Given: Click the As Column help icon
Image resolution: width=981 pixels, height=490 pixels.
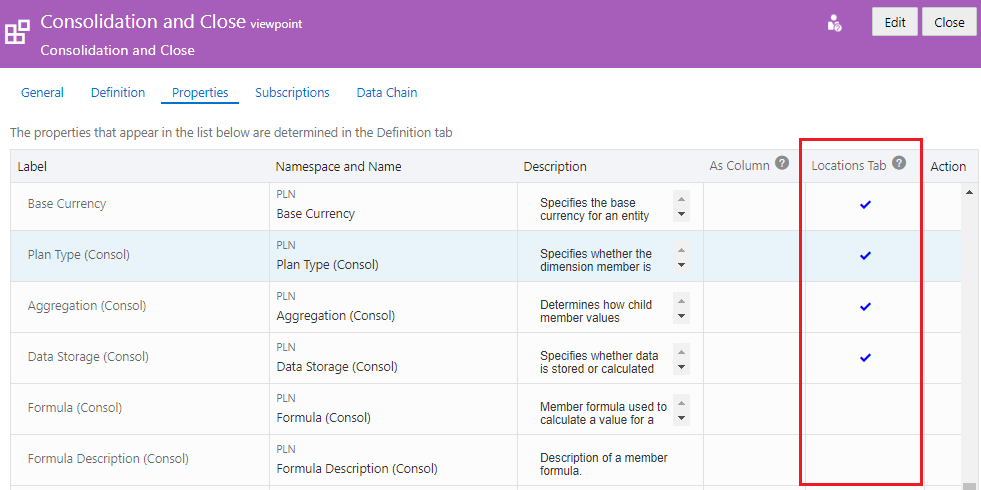Looking at the screenshot, I should (x=782, y=164).
